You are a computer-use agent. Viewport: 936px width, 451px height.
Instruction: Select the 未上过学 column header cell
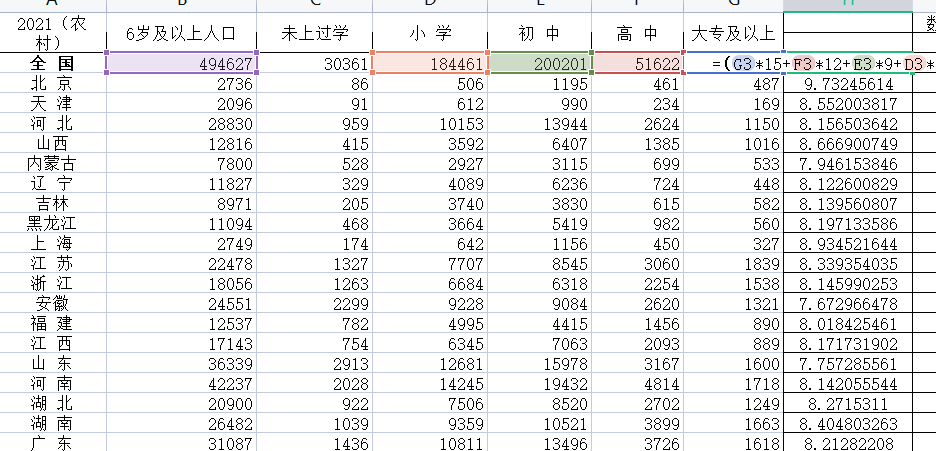[x=315, y=33]
